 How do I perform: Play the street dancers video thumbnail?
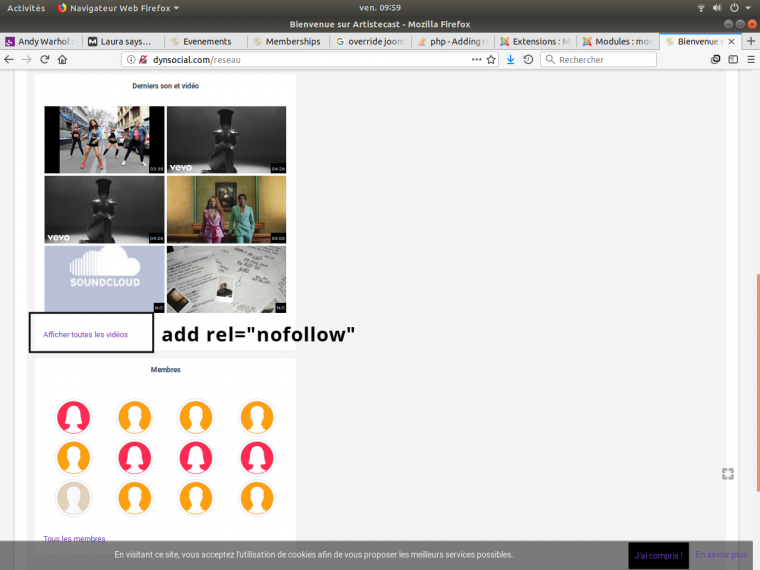click(104, 140)
